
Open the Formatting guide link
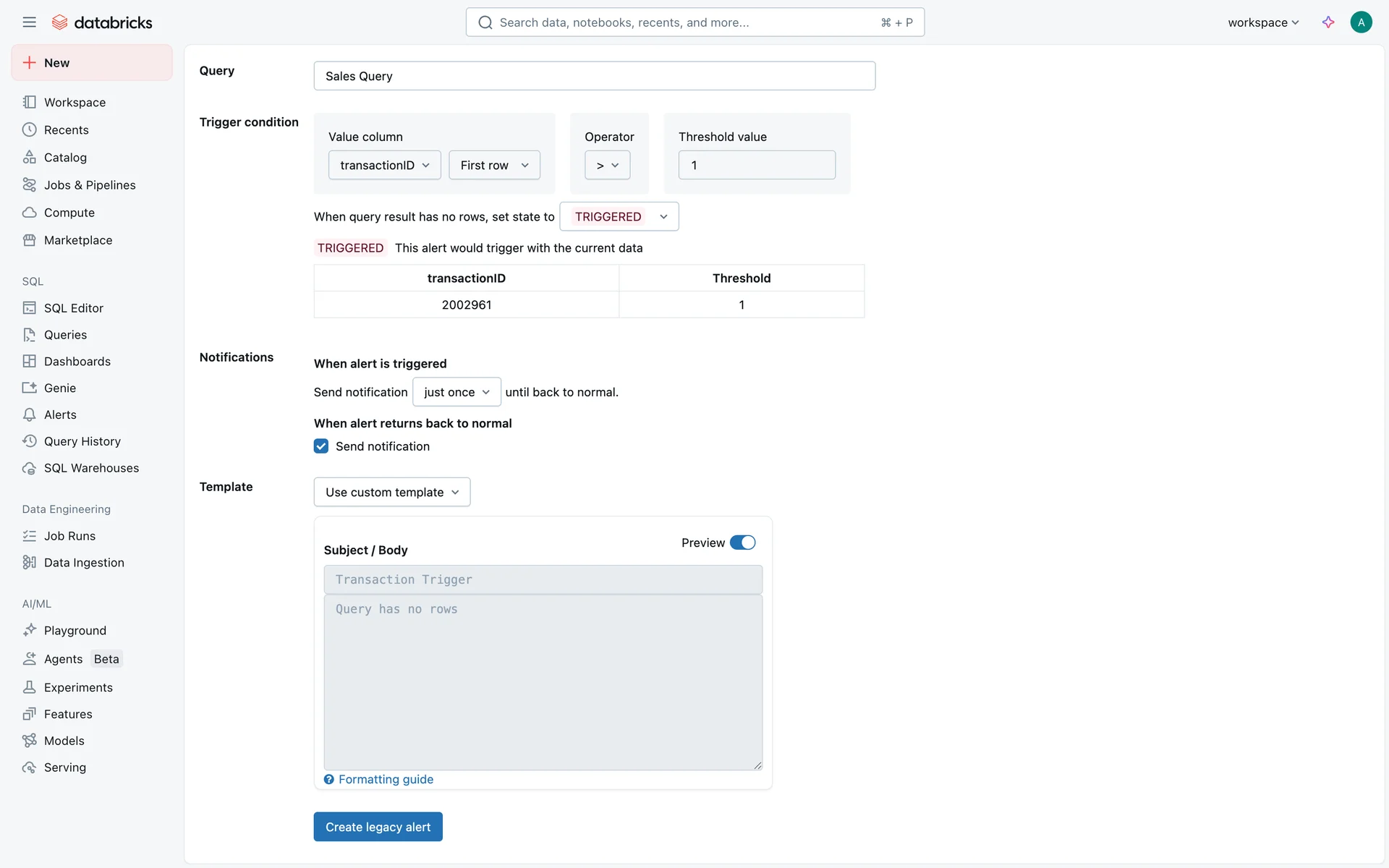(x=386, y=779)
